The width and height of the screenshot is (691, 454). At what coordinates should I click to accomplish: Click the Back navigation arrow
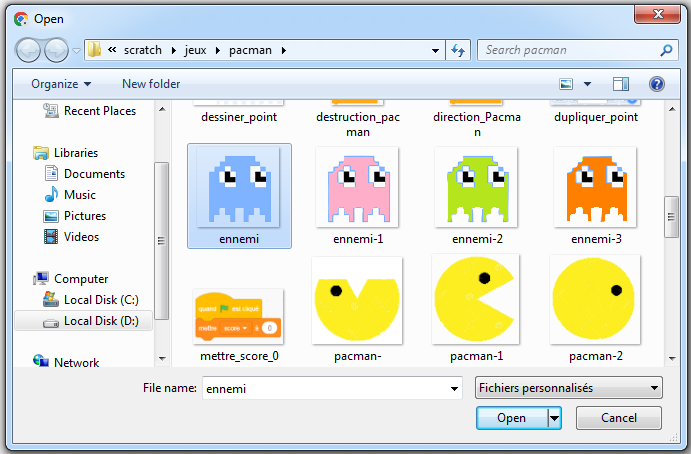(x=28, y=50)
